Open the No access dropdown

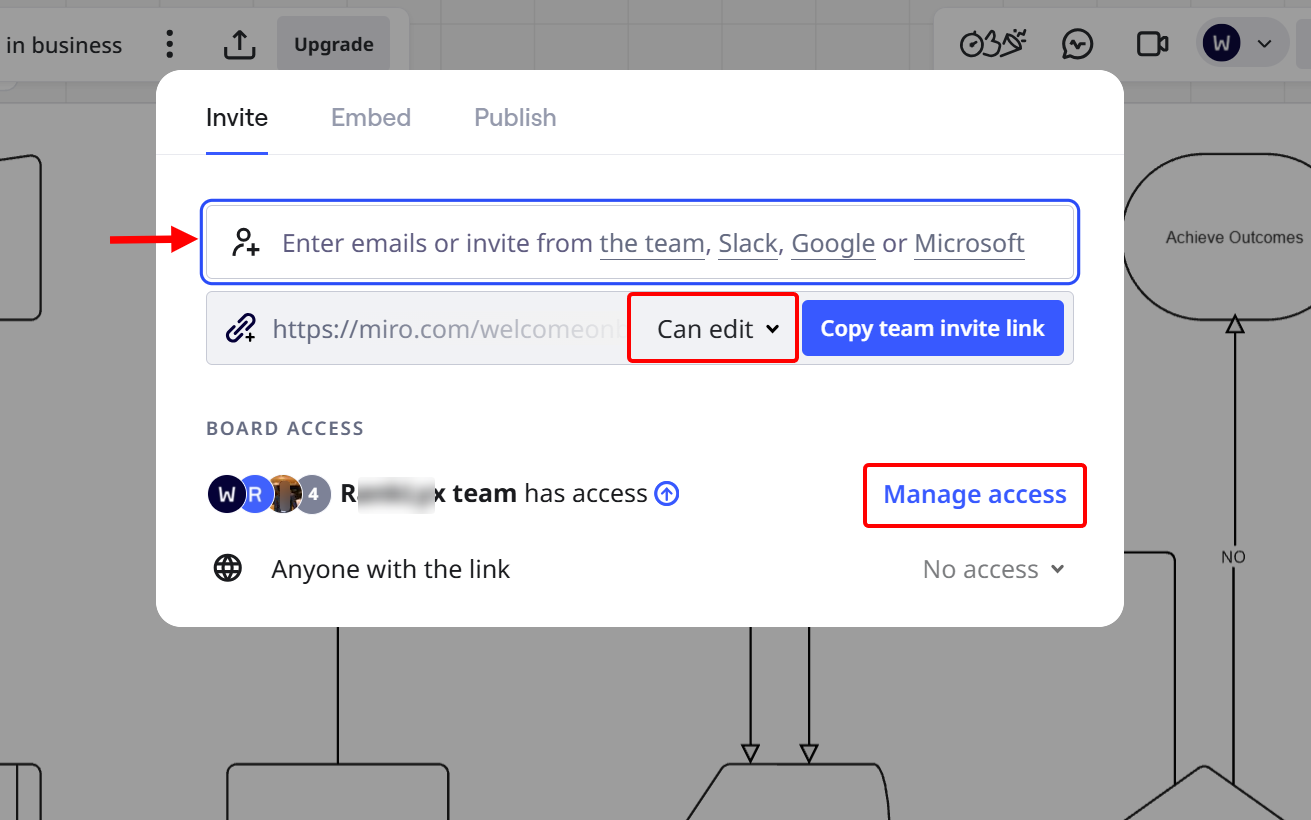click(x=993, y=569)
